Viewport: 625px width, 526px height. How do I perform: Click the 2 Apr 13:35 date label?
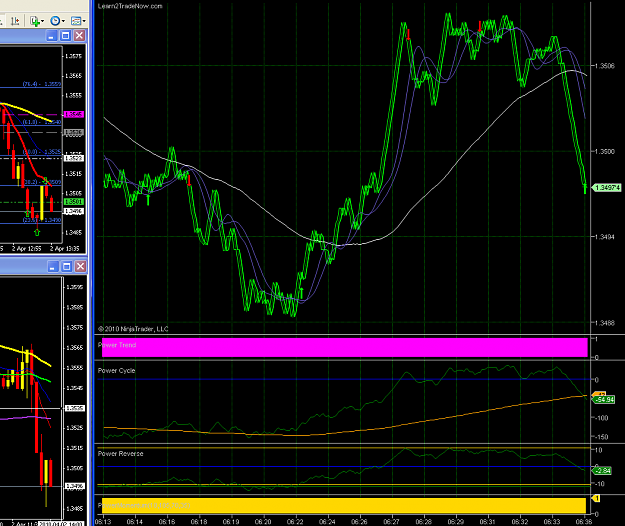[65, 248]
